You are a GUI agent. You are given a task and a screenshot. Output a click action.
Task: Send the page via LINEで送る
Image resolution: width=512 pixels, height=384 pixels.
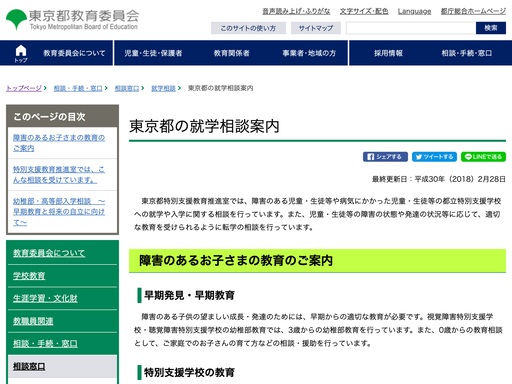click(x=483, y=157)
